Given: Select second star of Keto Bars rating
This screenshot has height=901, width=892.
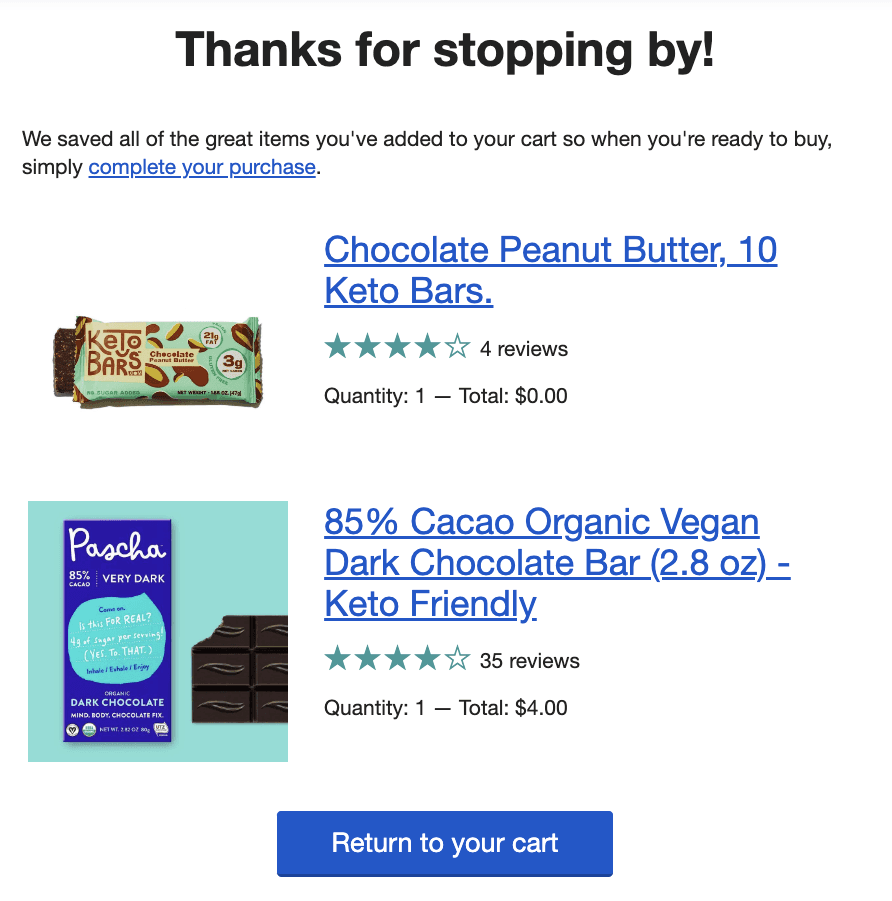Looking at the screenshot, I should coord(368,348).
